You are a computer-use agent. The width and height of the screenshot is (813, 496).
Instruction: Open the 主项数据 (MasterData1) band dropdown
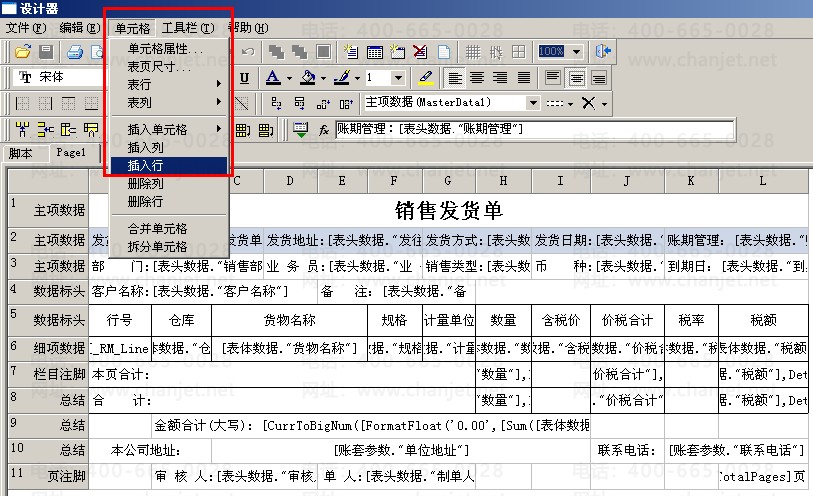click(533, 103)
